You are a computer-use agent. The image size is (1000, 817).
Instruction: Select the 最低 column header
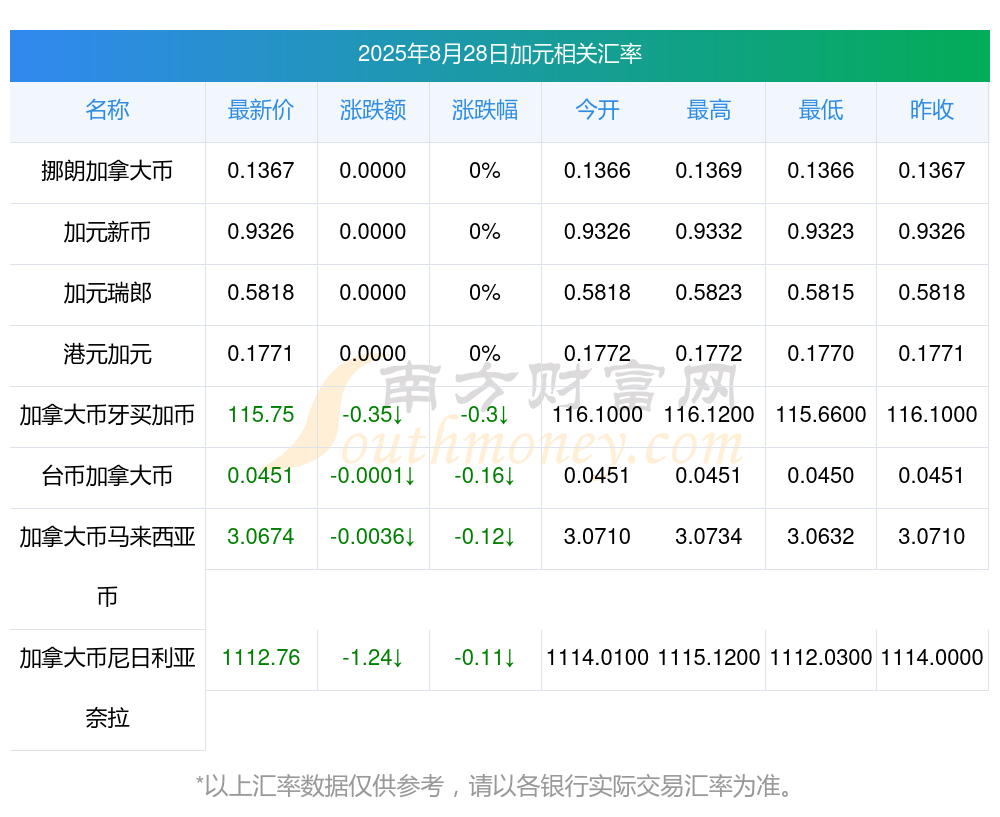click(821, 110)
